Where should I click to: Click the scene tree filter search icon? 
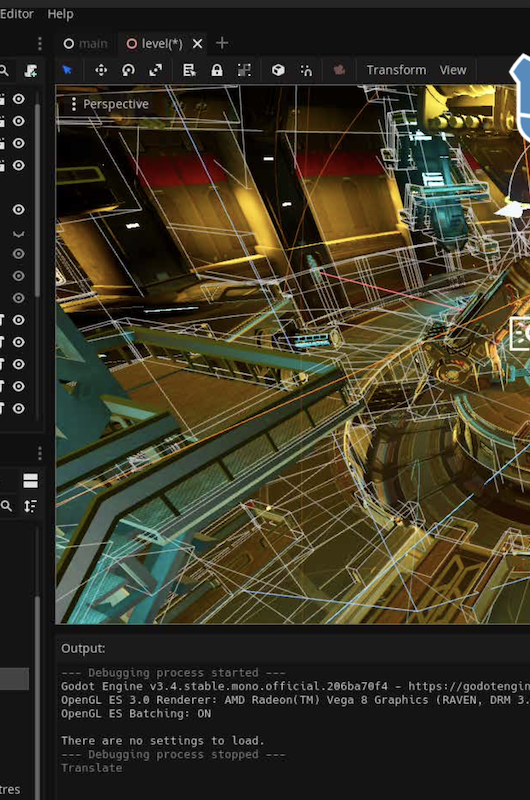(x=4, y=70)
